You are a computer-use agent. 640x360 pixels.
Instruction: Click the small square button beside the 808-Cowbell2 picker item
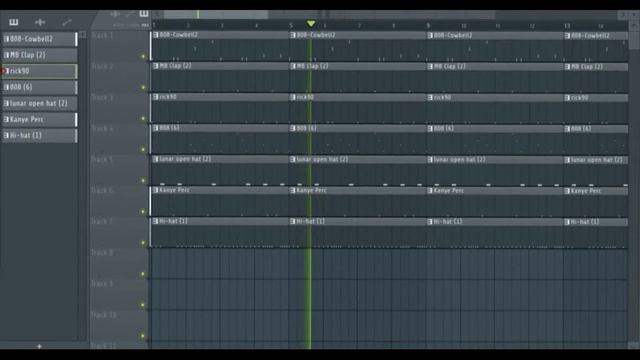(83, 35)
